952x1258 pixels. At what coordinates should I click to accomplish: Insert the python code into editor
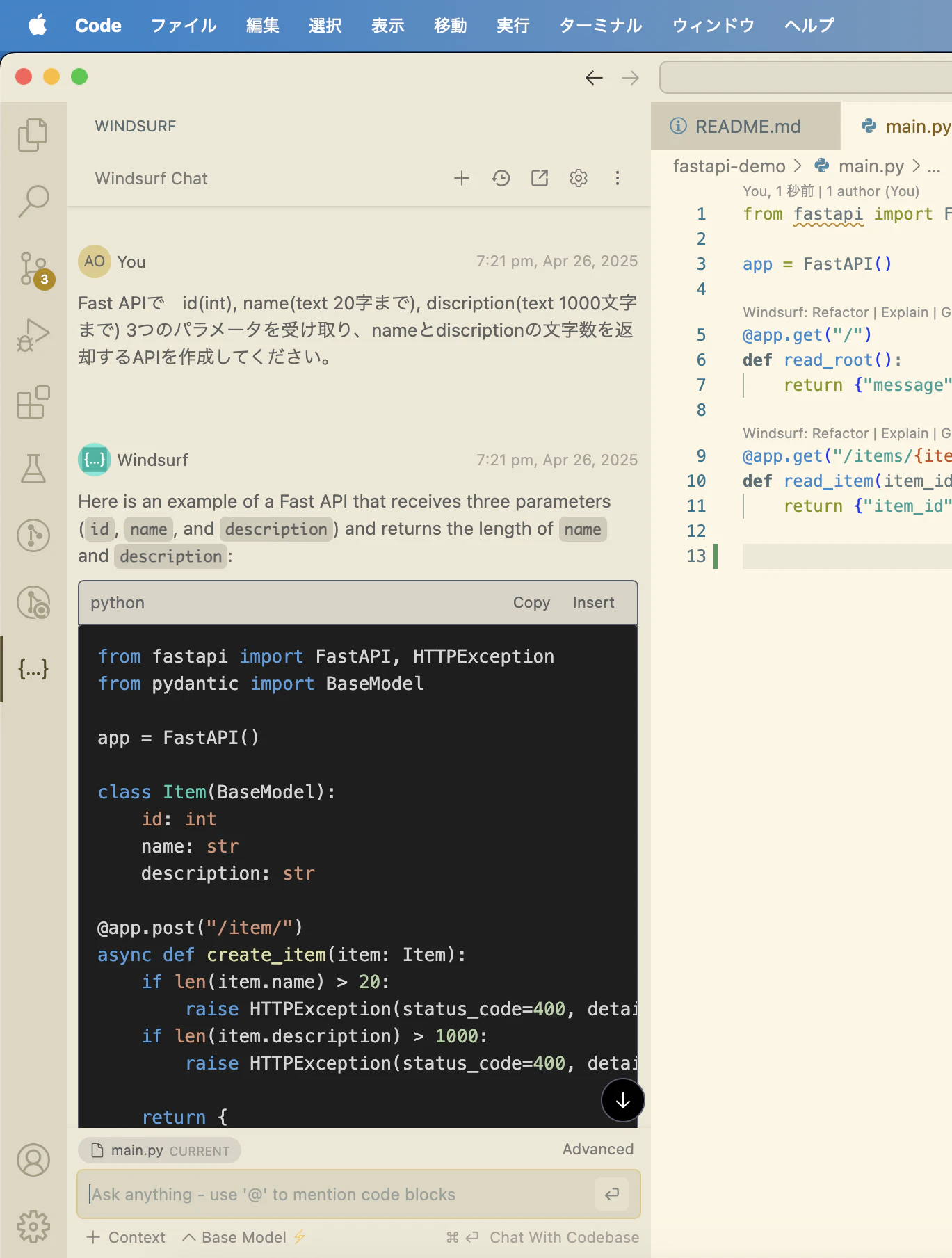pyautogui.click(x=593, y=603)
